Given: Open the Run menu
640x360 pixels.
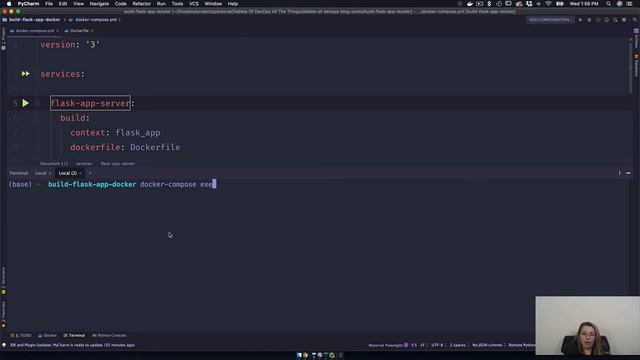Looking at the screenshot, I should coord(161,4).
